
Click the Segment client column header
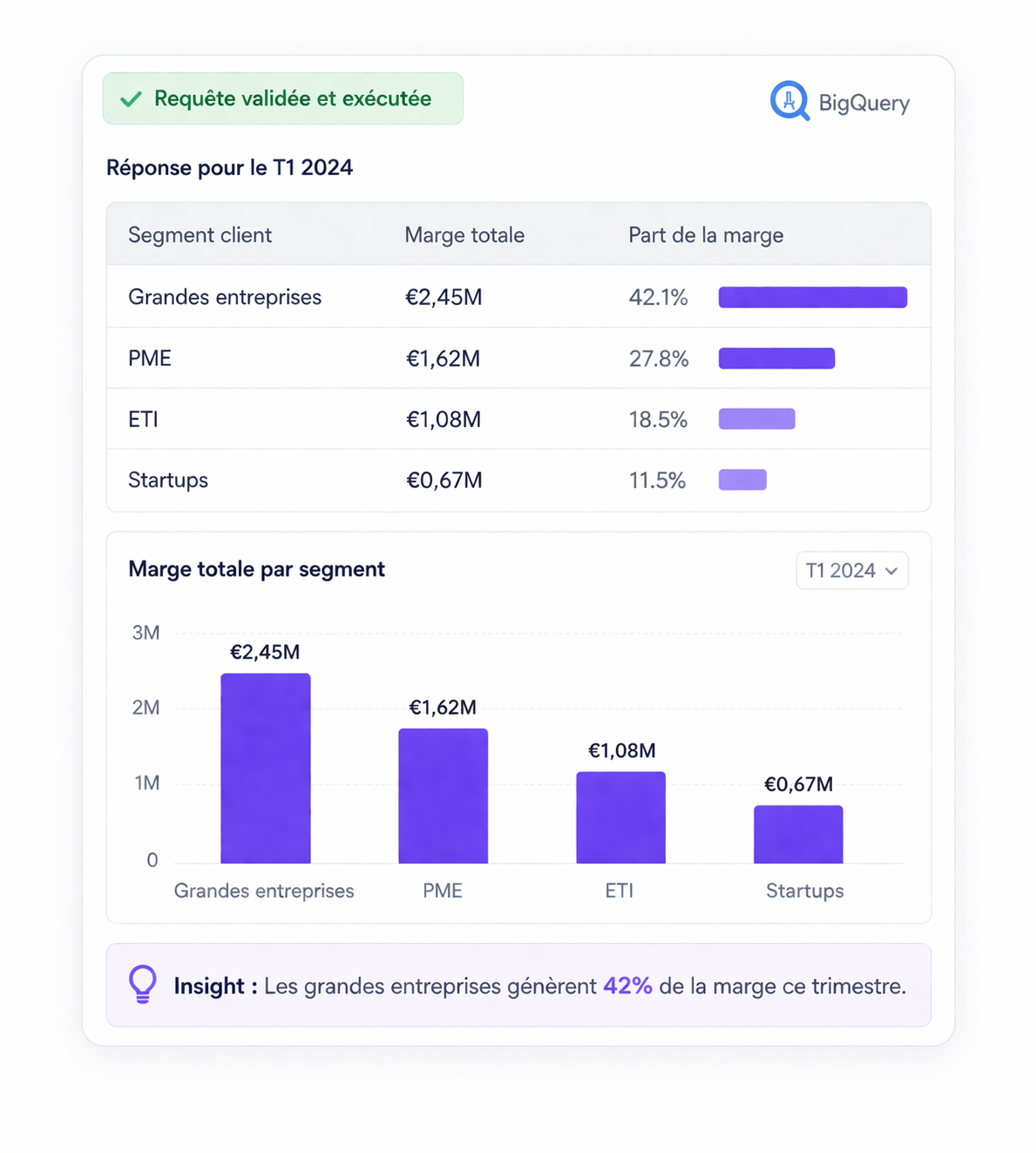click(x=200, y=235)
